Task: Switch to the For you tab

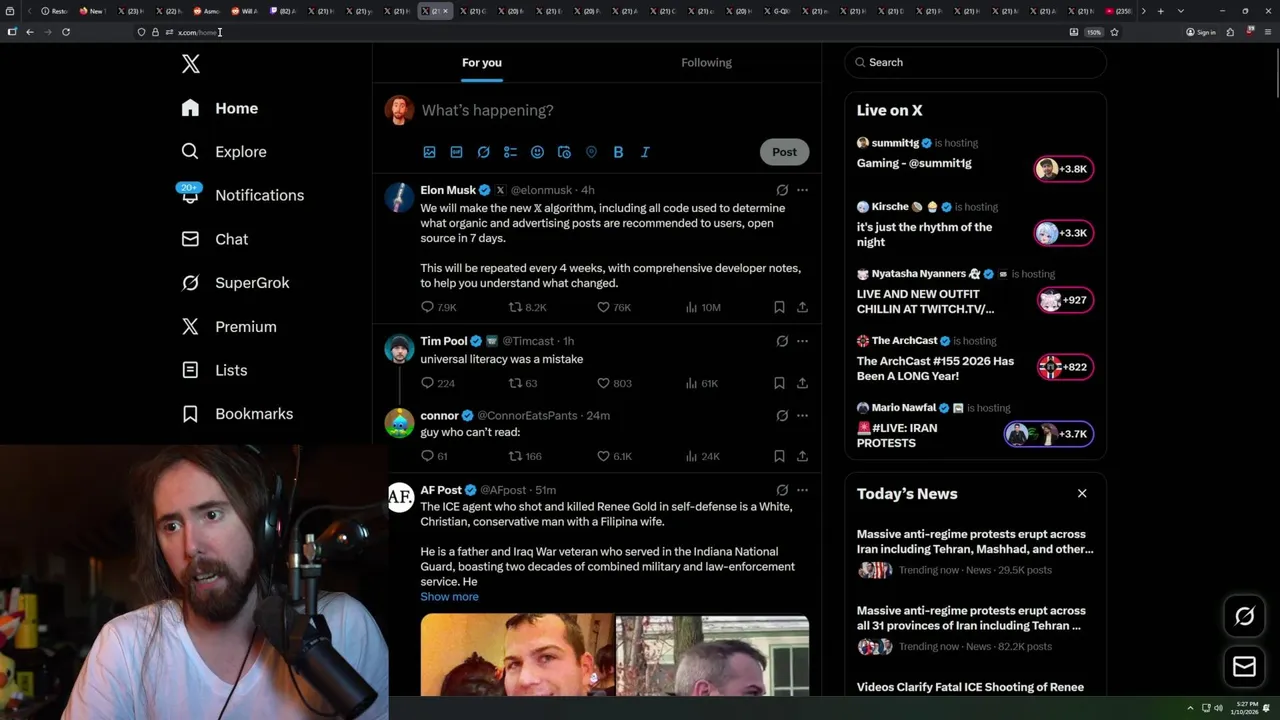Action: click(x=482, y=62)
